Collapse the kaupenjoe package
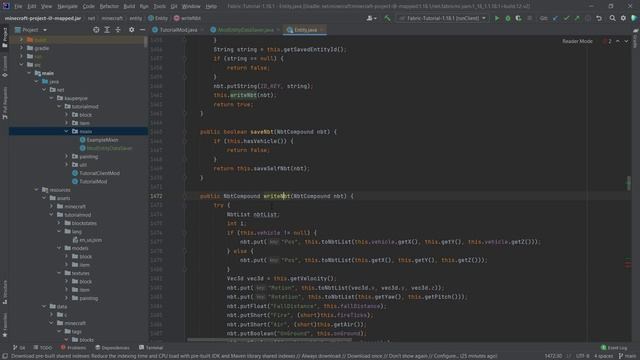This screenshot has height=360, width=640. [52, 98]
